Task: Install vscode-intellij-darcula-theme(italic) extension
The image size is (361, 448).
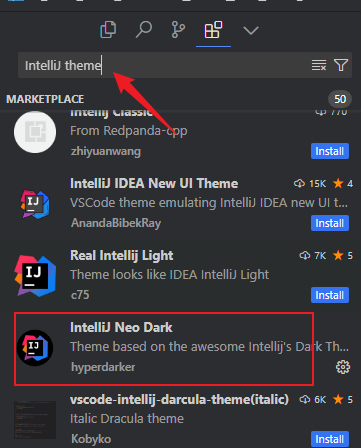Action: coord(330,439)
